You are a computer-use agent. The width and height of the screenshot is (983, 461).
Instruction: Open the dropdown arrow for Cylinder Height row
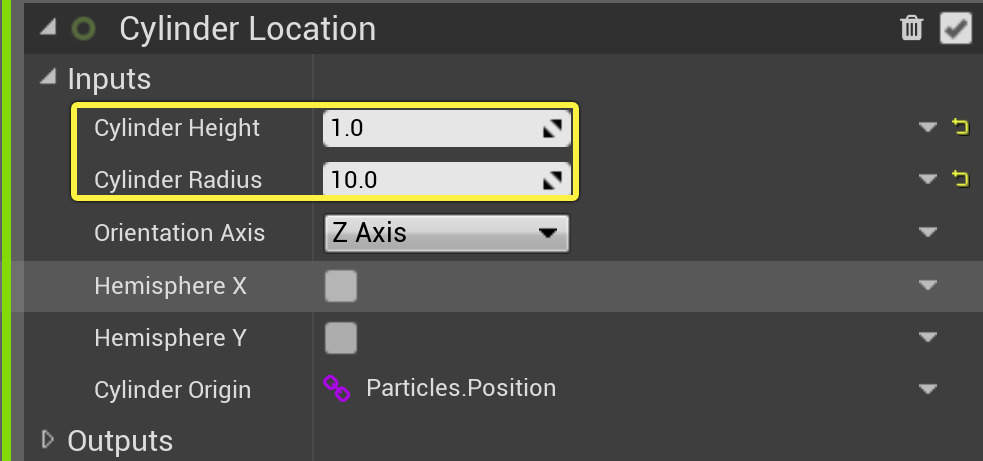coord(928,127)
